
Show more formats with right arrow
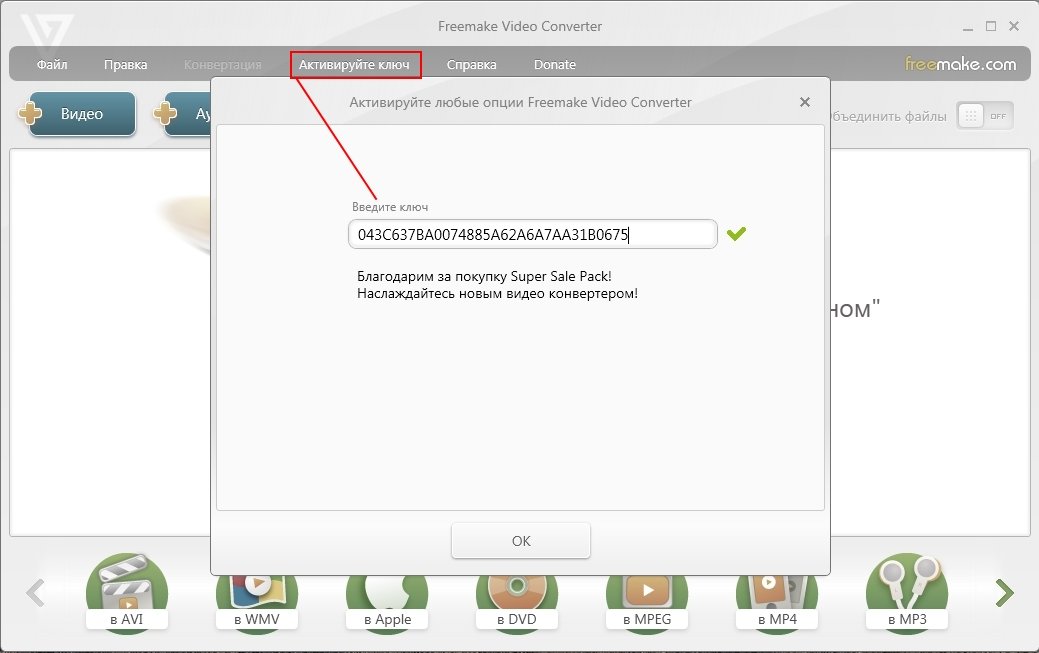pos(1005,593)
